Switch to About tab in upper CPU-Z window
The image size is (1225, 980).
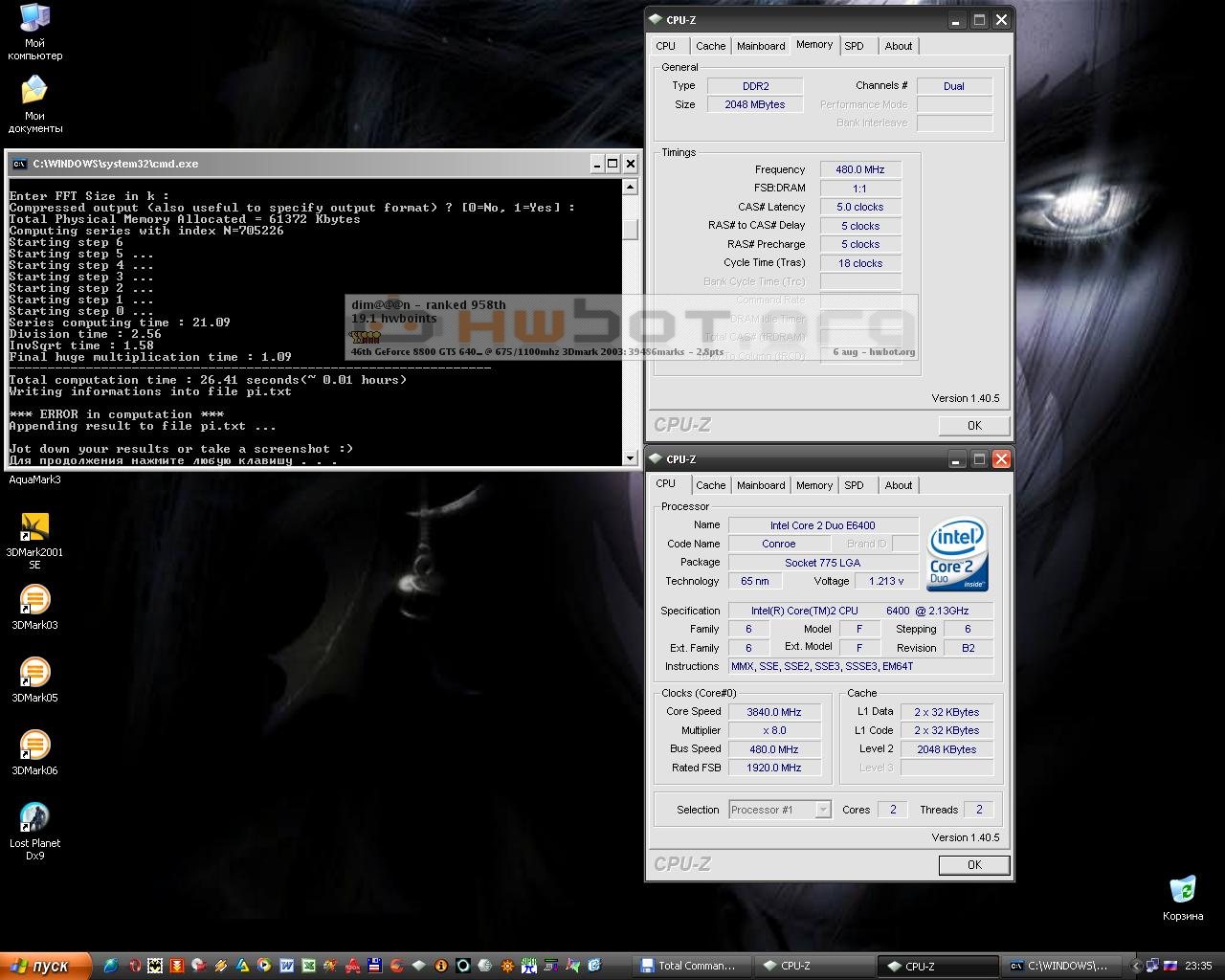click(899, 46)
